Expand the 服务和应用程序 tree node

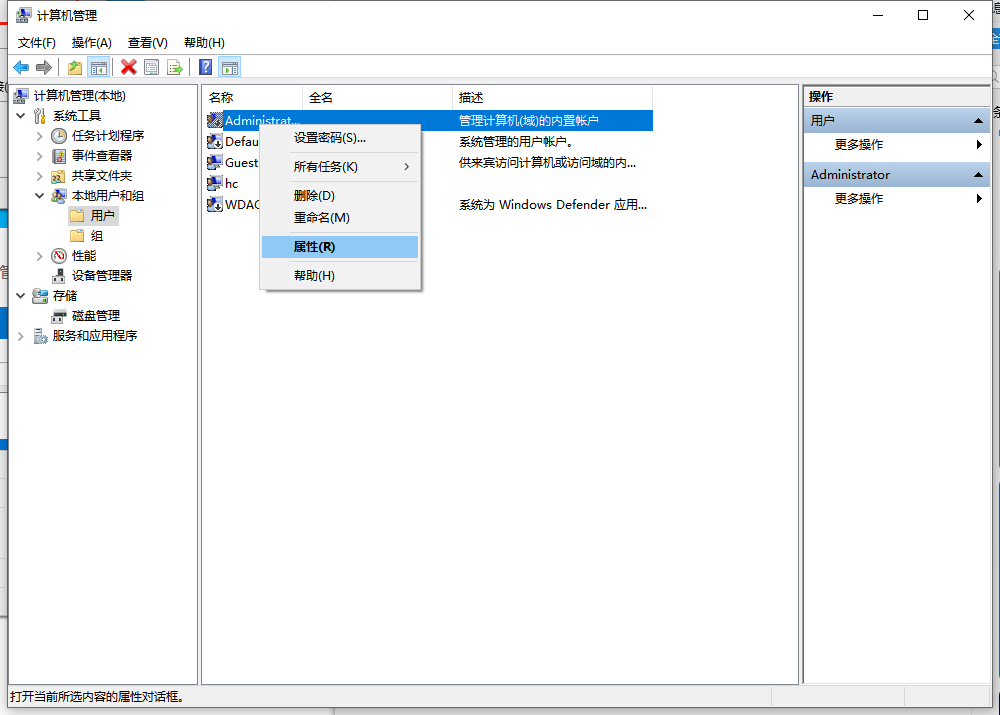[20, 336]
